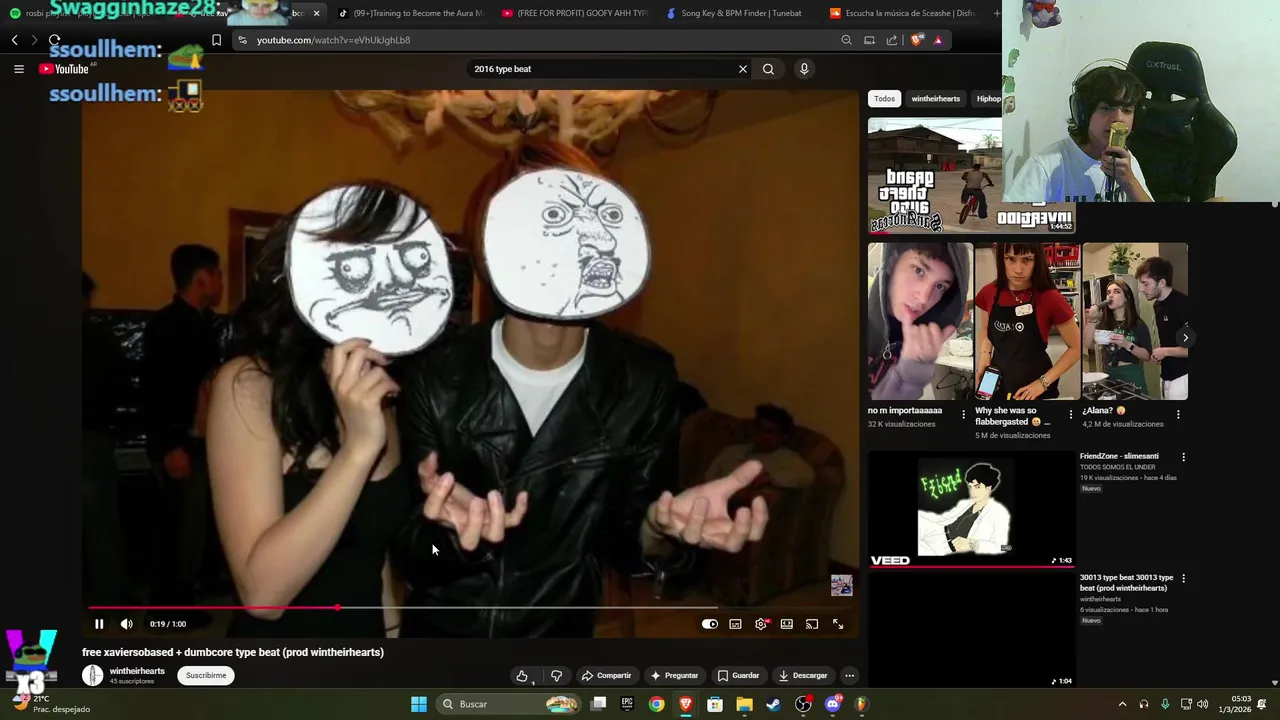Share page icon in address bar
This screenshot has width=1280, height=720.
891,40
